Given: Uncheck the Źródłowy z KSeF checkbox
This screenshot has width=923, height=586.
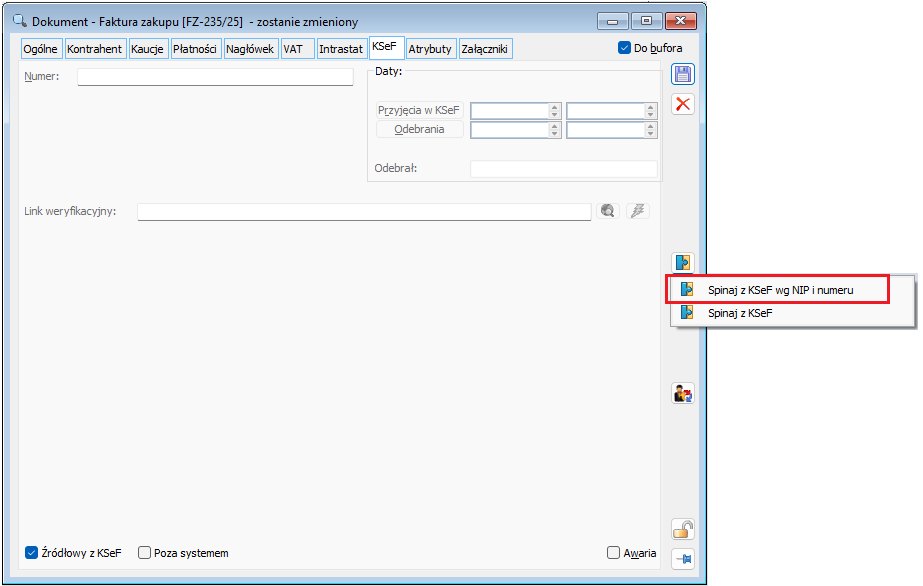Looking at the screenshot, I should pos(31,552).
